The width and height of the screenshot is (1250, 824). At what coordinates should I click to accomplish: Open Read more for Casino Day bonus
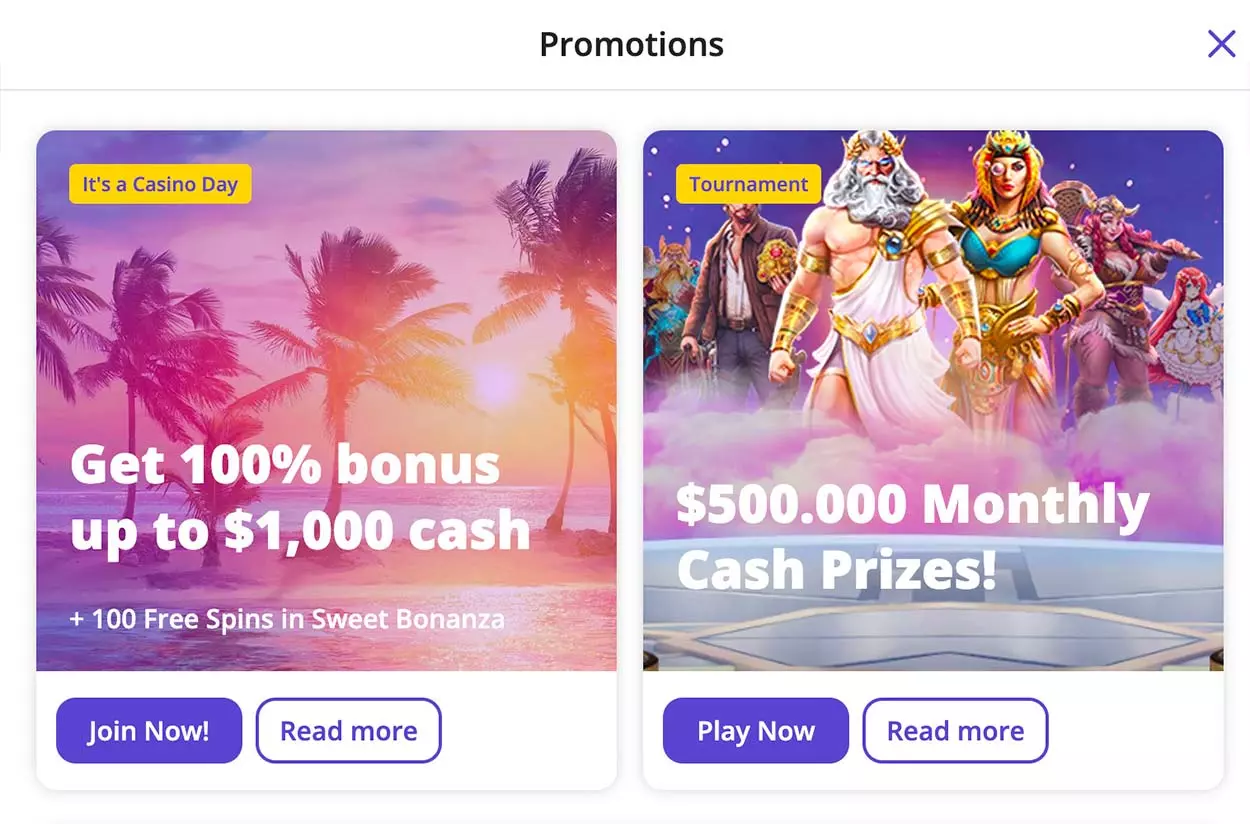click(349, 731)
